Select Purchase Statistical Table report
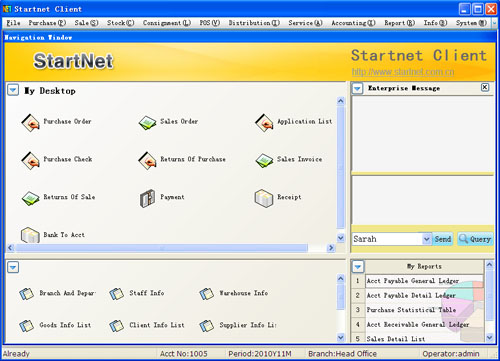Screen dimensions: 500x361 [x=424, y=310]
